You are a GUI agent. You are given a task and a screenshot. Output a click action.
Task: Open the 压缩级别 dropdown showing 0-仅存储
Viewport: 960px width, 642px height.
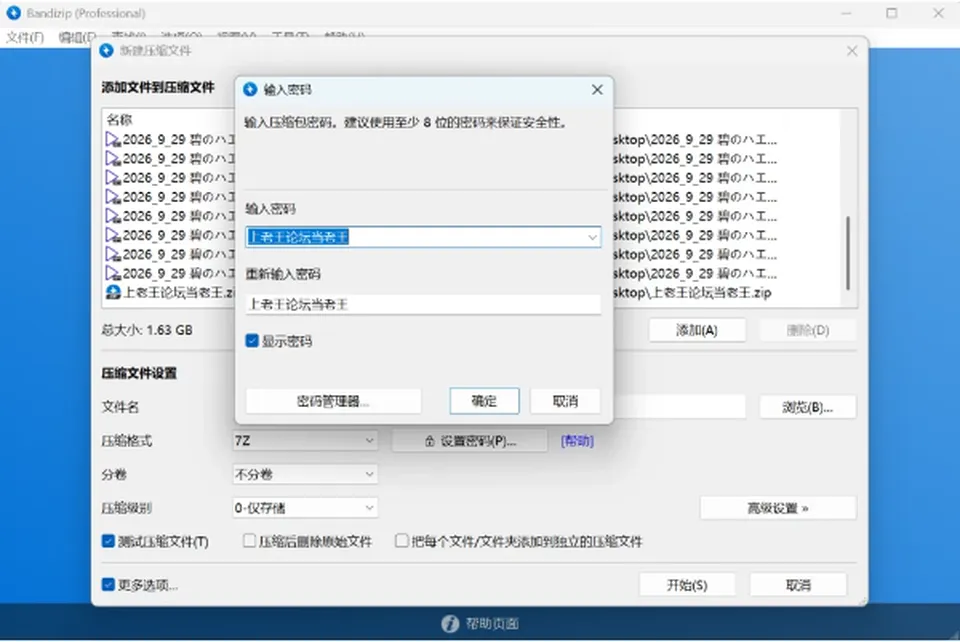click(x=304, y=508)
